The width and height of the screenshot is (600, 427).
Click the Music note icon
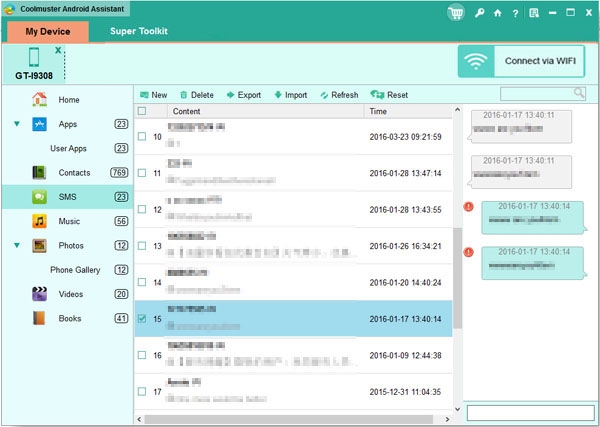(x=39, y=221)
